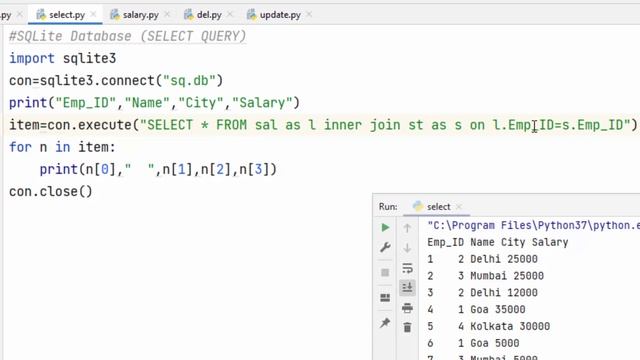Screen dimensions: 640x360
Task: Close the update.py tab
Action: (x=309, y=15)
